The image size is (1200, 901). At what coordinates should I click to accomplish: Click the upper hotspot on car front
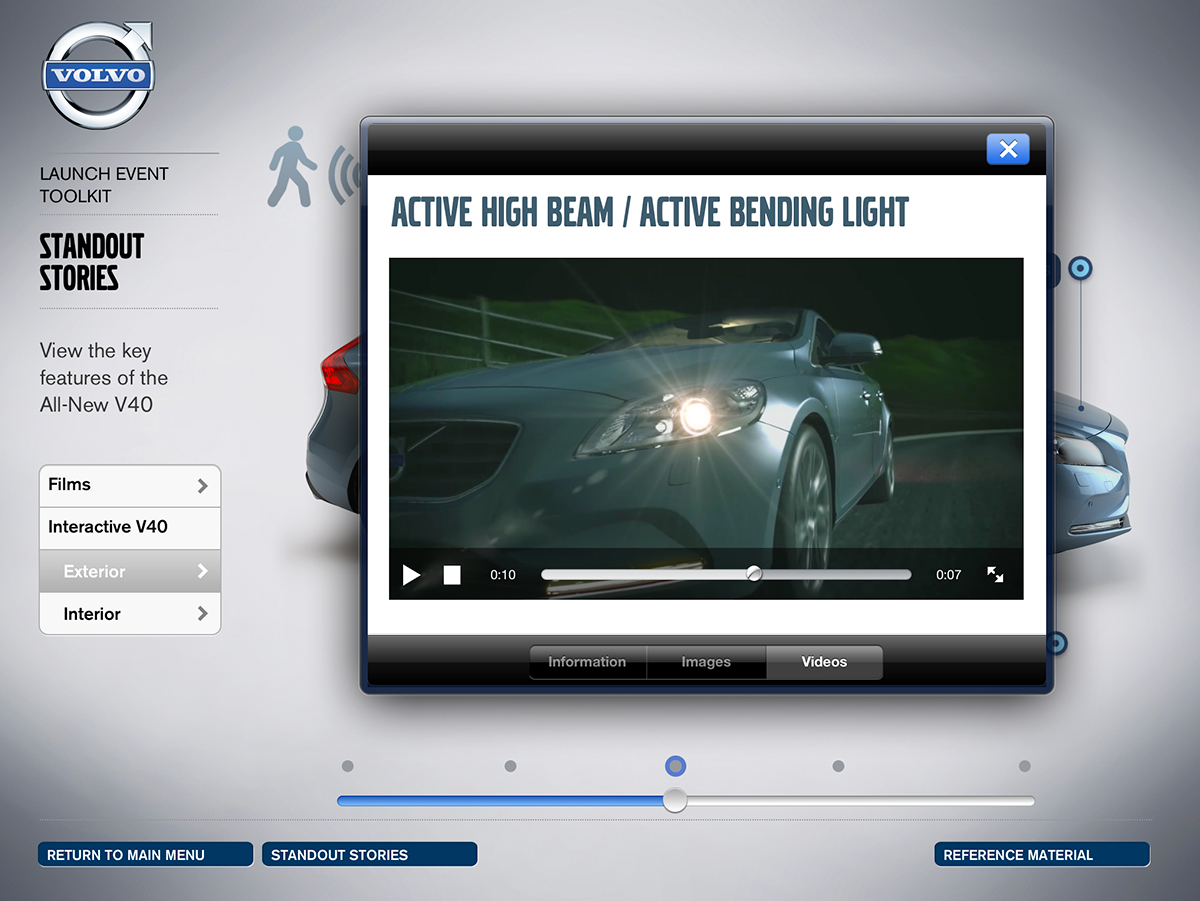pyautogui.click(x=1080, y=268)
